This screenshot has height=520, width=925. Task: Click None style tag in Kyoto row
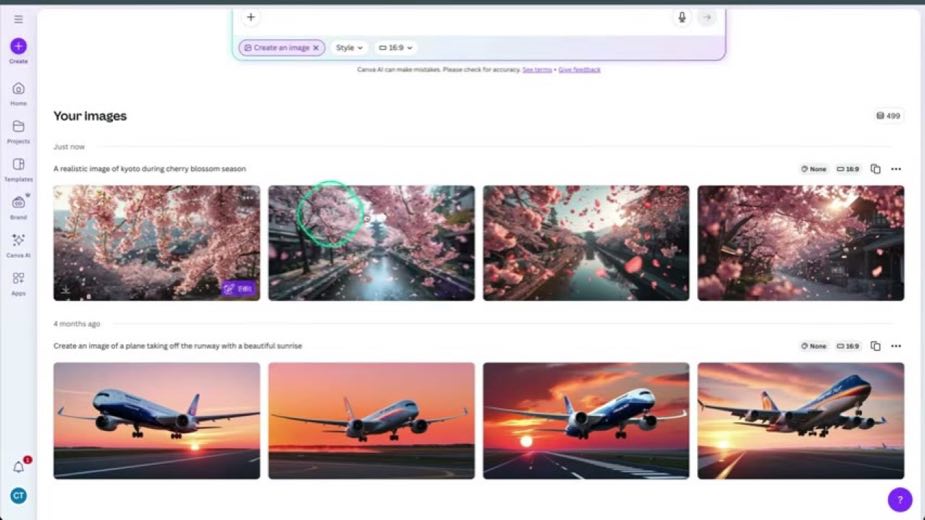(x=814, y=169)
